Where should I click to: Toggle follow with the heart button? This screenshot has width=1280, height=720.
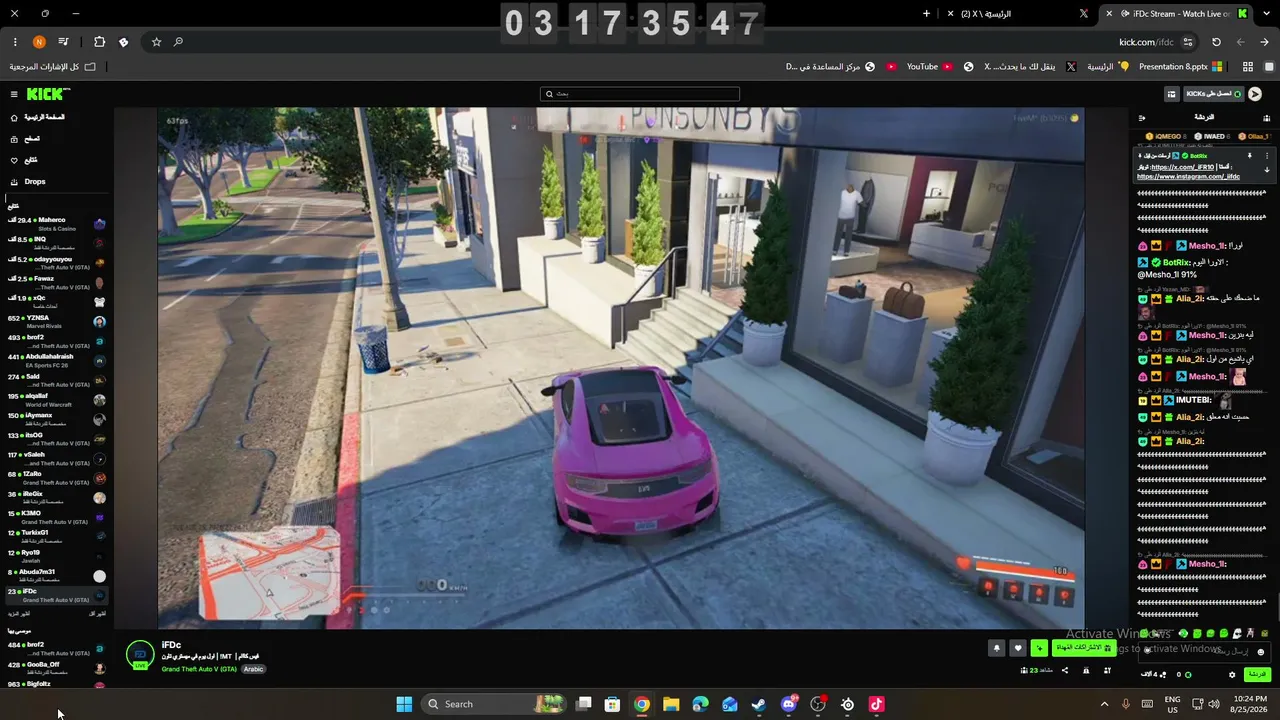click(x=1018, y=648)
